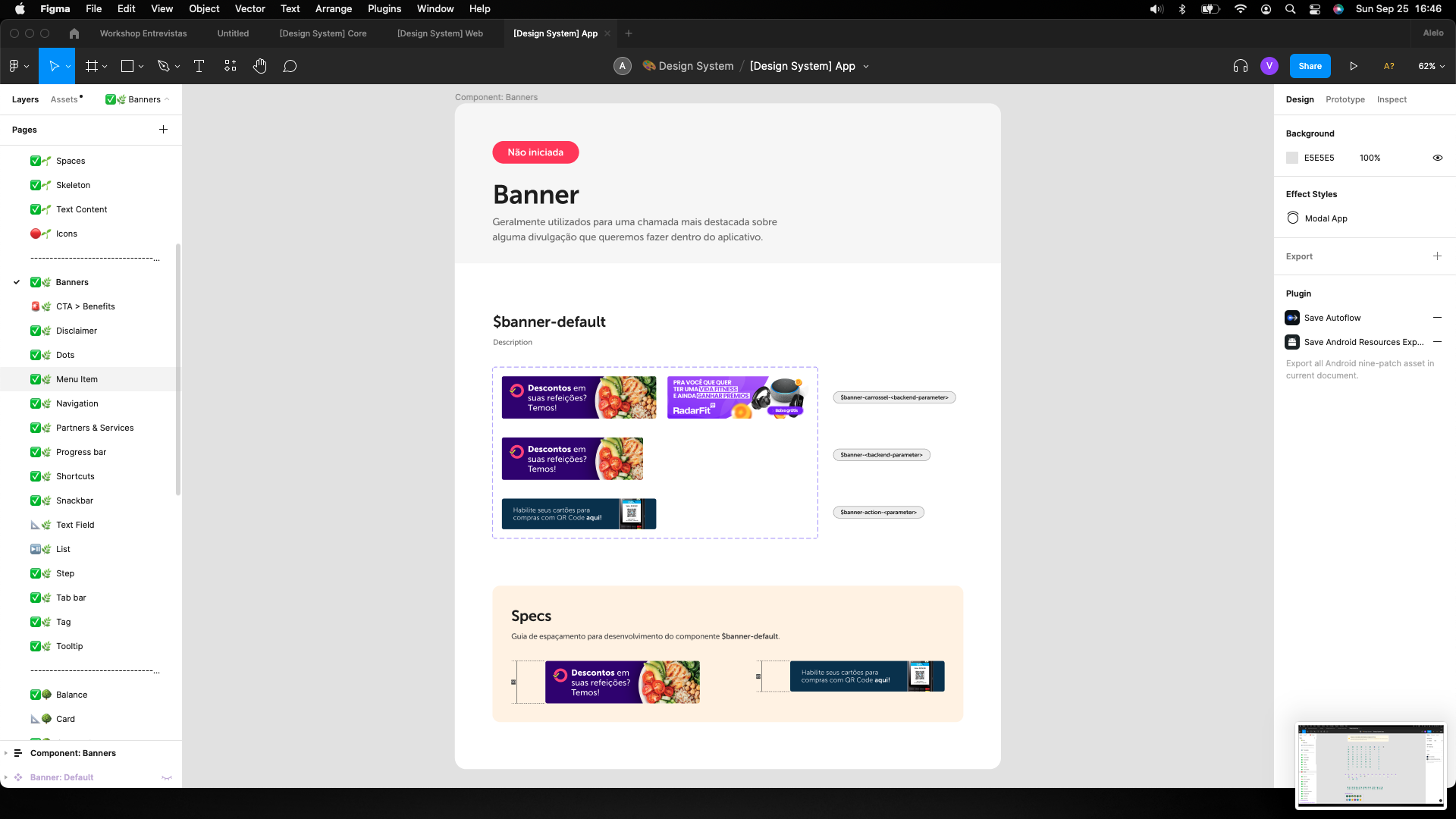Select the Comment tool
Screen dimensions: 1456x819
coord(290,66)
